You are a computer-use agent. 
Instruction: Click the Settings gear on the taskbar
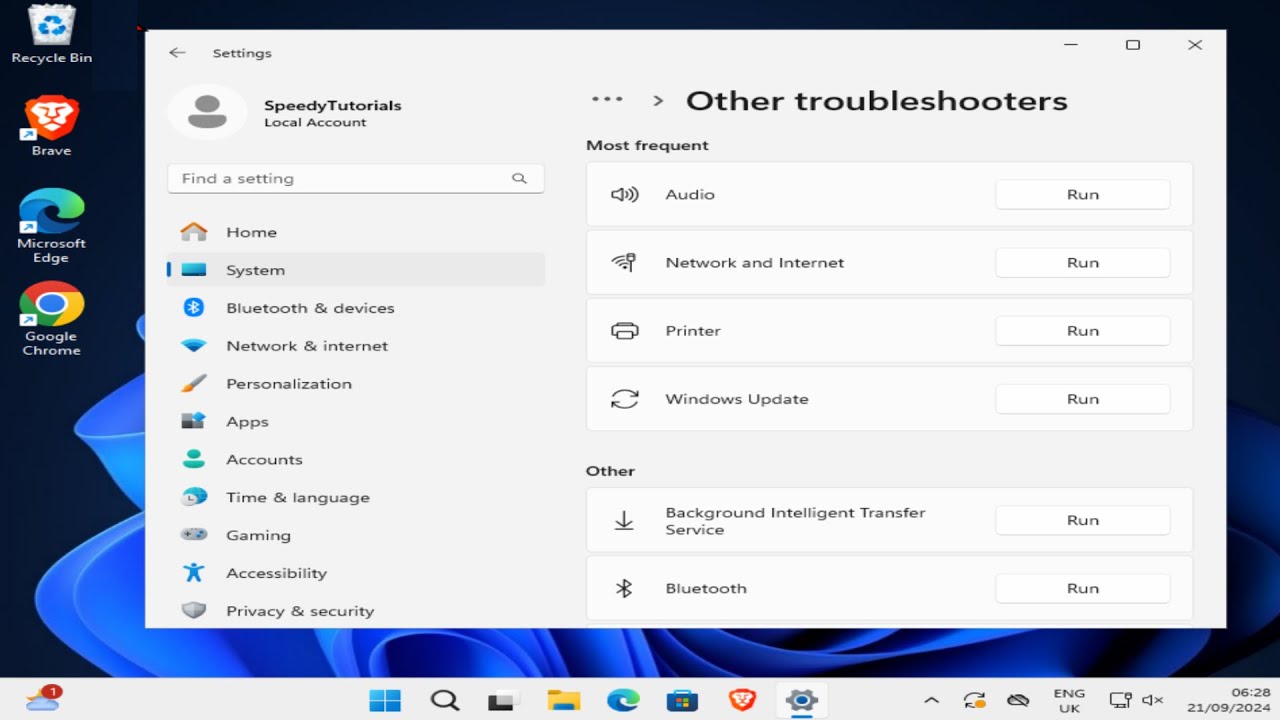point(802,700)
